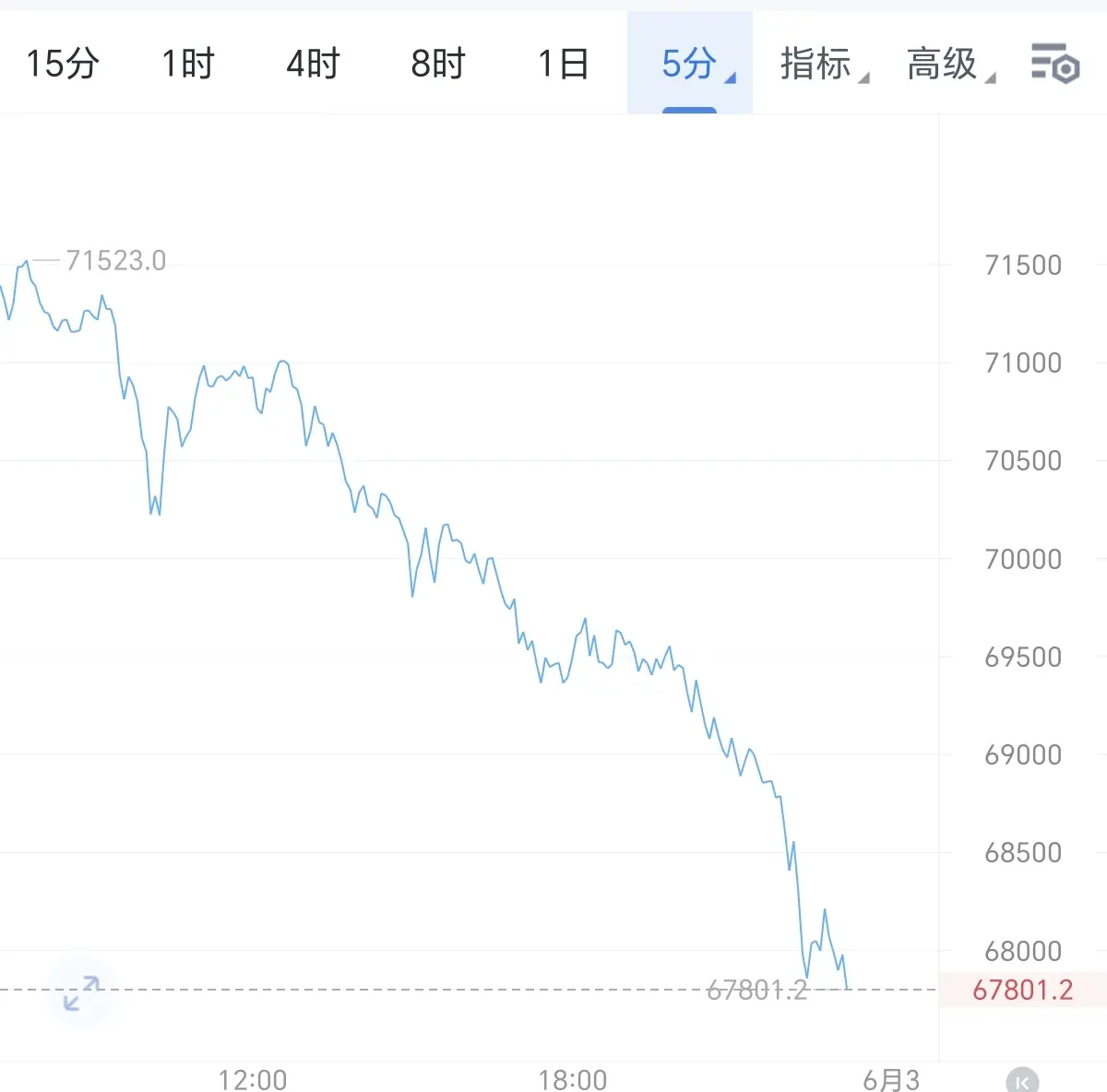Screen dimensions: 1107x1092
Task: Open the 5分 interval dropdown
Action: 690,64
